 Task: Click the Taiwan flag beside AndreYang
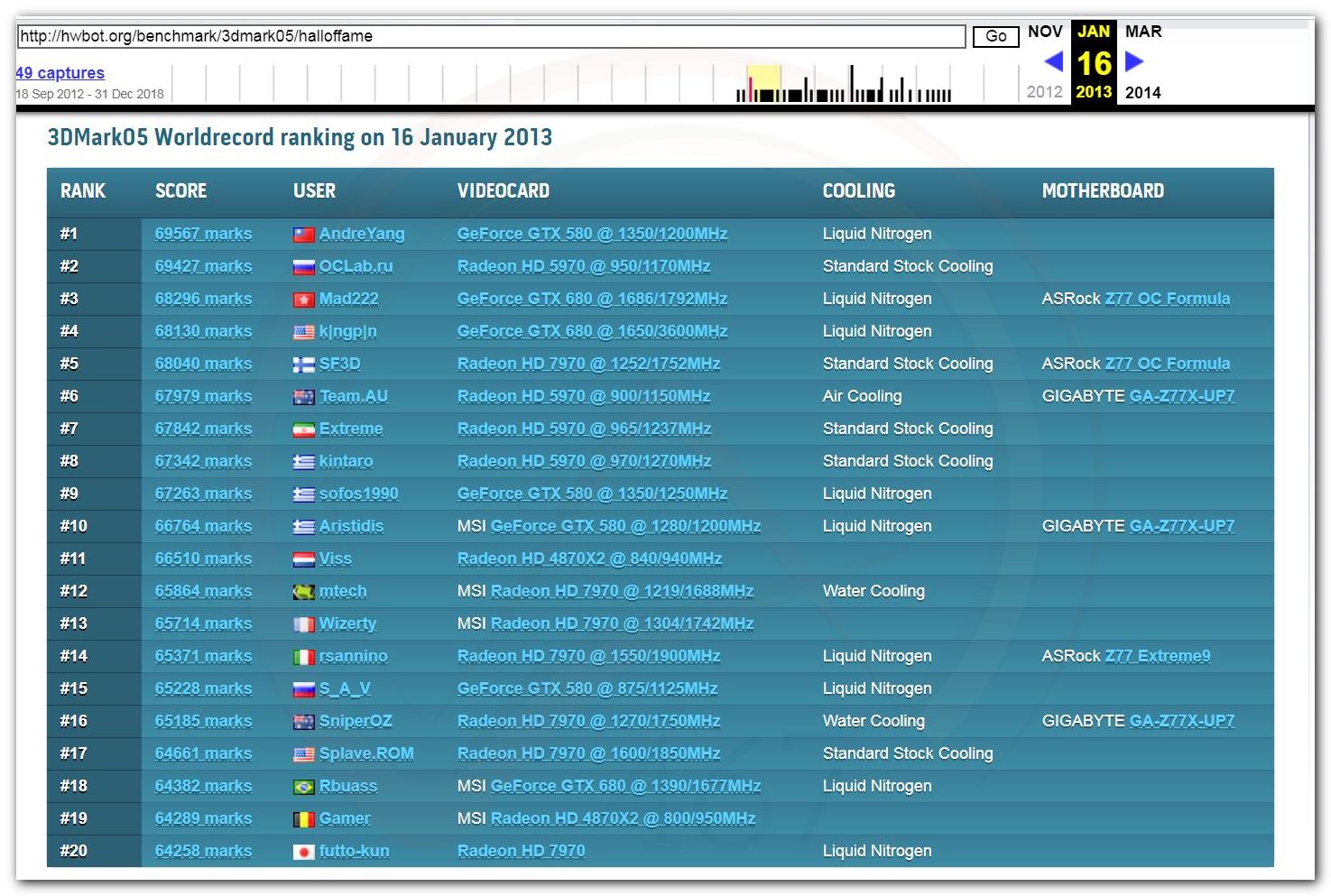click(x=304, y=235)
